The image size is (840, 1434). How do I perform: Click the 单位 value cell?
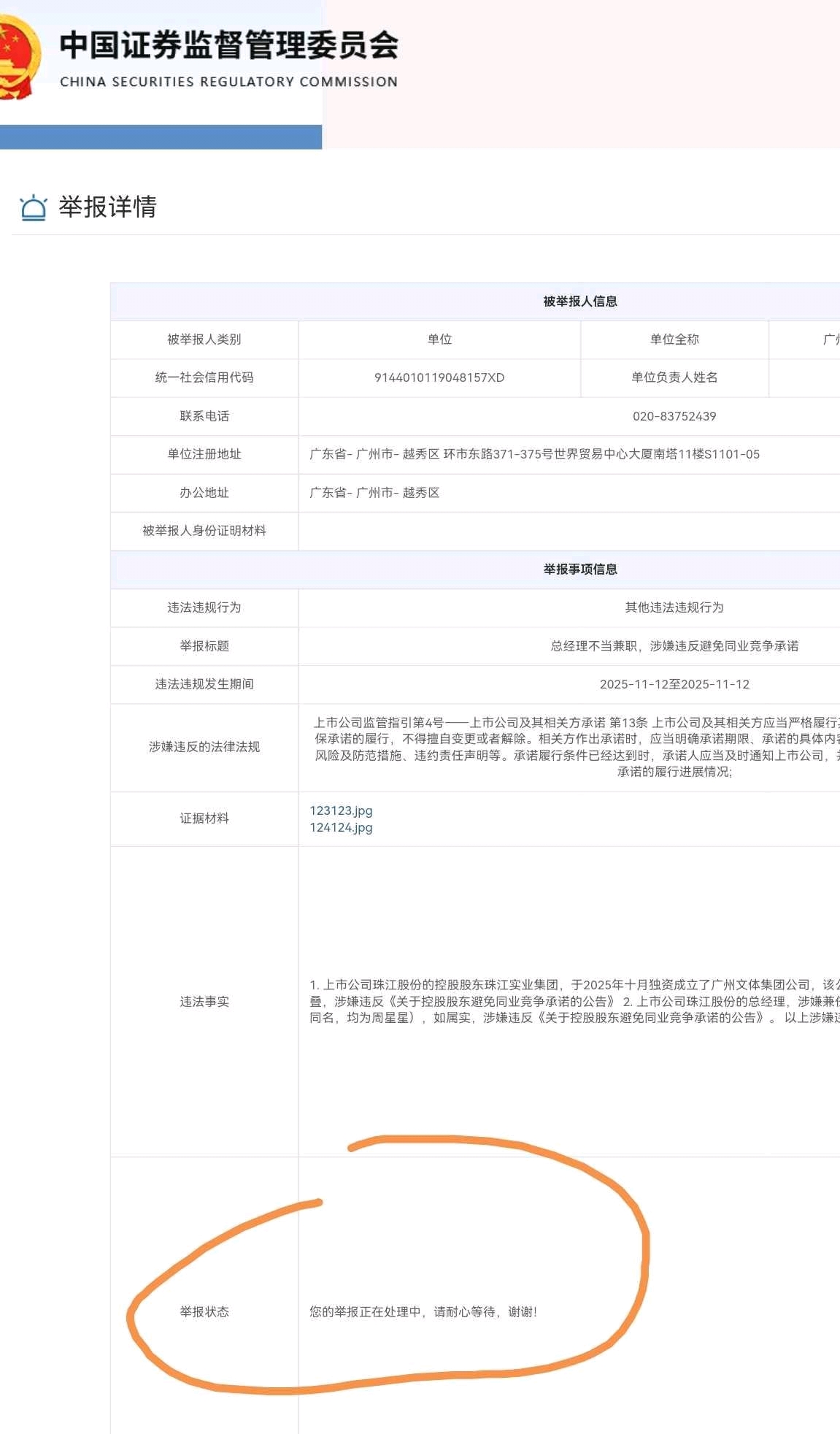(439, 340)
